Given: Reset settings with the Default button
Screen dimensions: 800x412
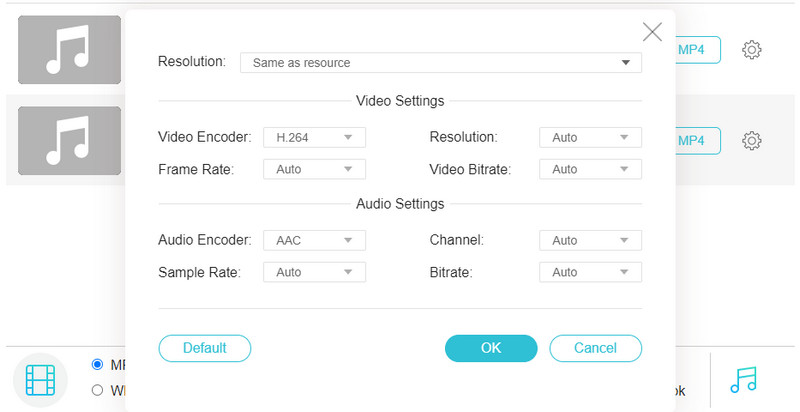Looking at the screenshot, I should (x=204, y=348).
